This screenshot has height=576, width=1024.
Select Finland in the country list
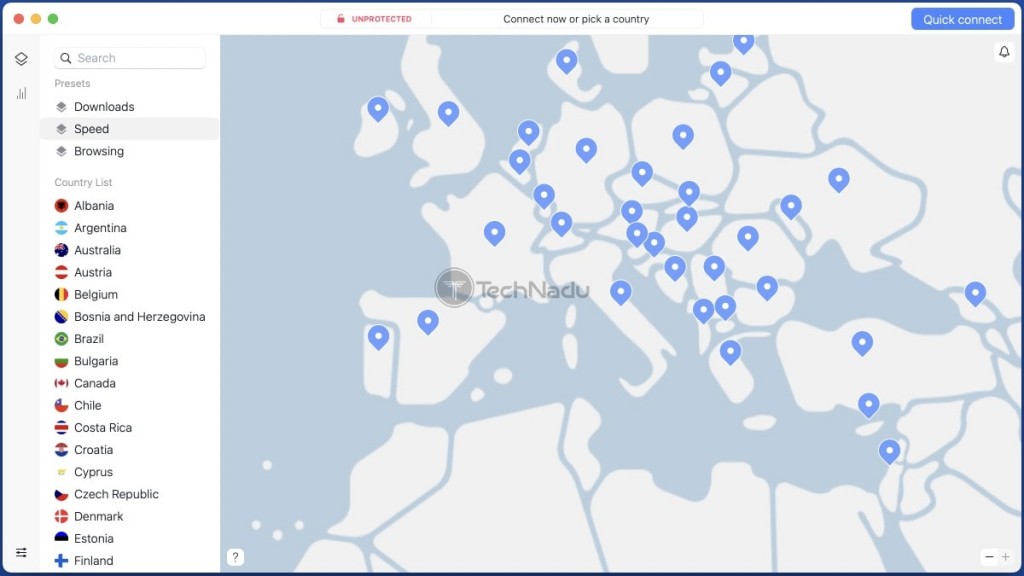click(129, 561)
